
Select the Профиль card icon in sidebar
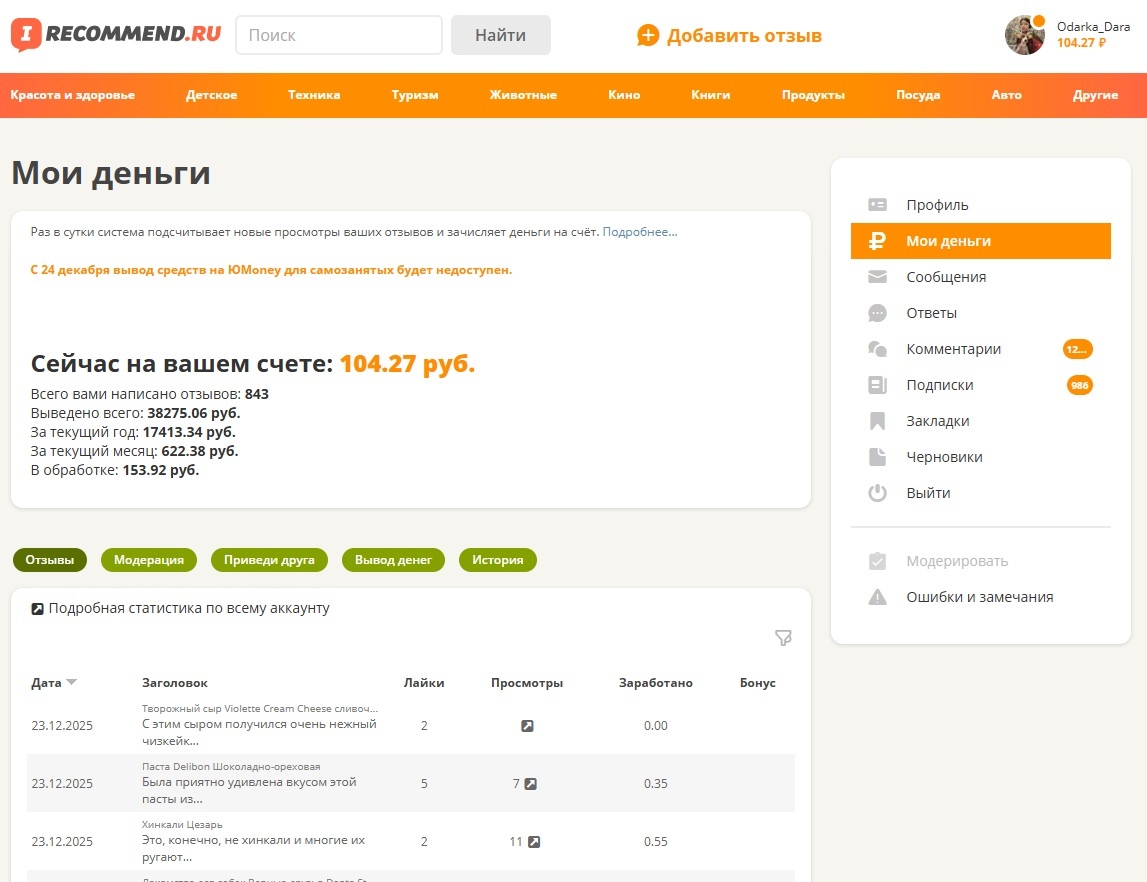click(x=877, y=204)
